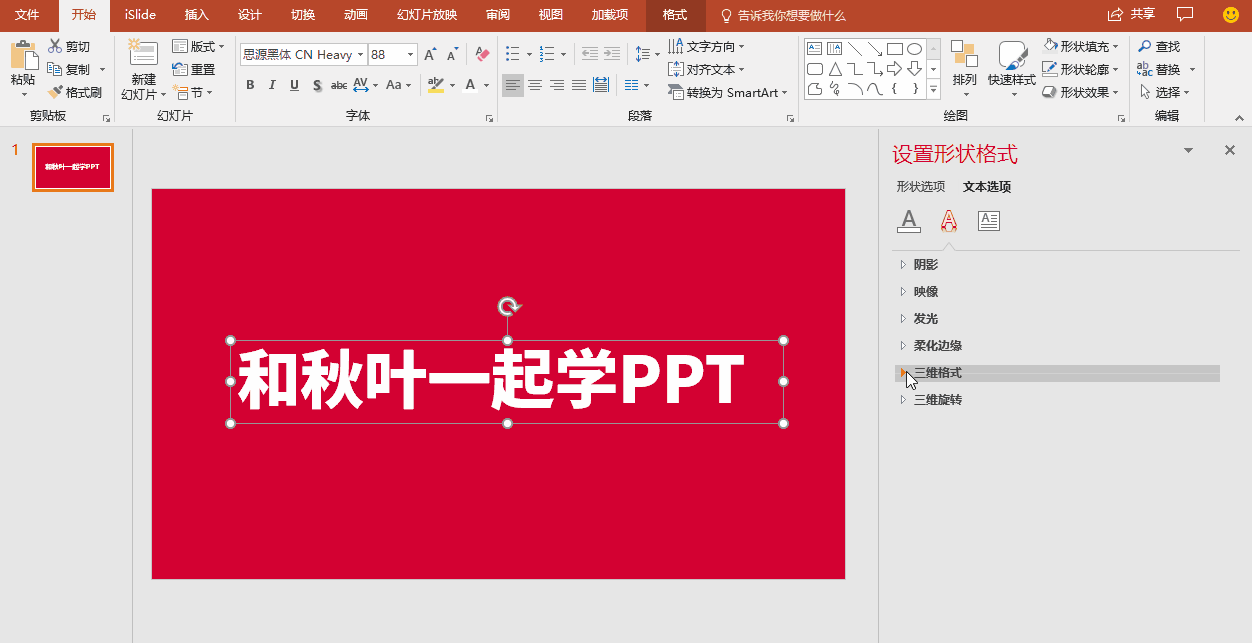This screenshot has width=1252, height=643.
Task: Click the 选择 select button
Action: [1164, 92]
